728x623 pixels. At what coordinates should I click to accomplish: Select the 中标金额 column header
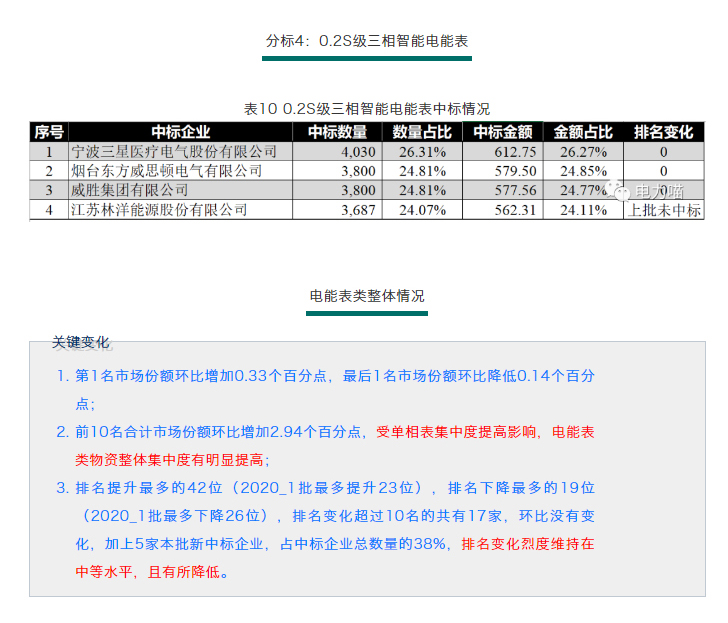[502, 132]
